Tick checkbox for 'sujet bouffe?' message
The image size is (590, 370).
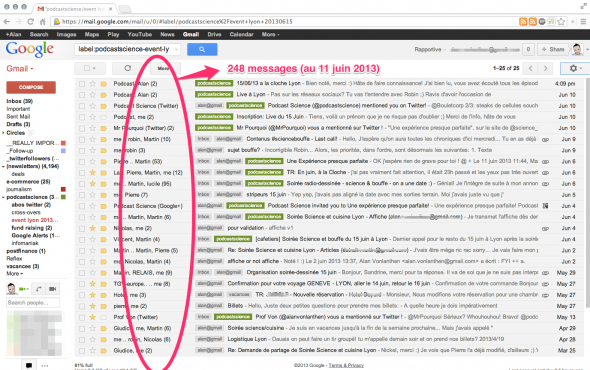pos(82,151)
